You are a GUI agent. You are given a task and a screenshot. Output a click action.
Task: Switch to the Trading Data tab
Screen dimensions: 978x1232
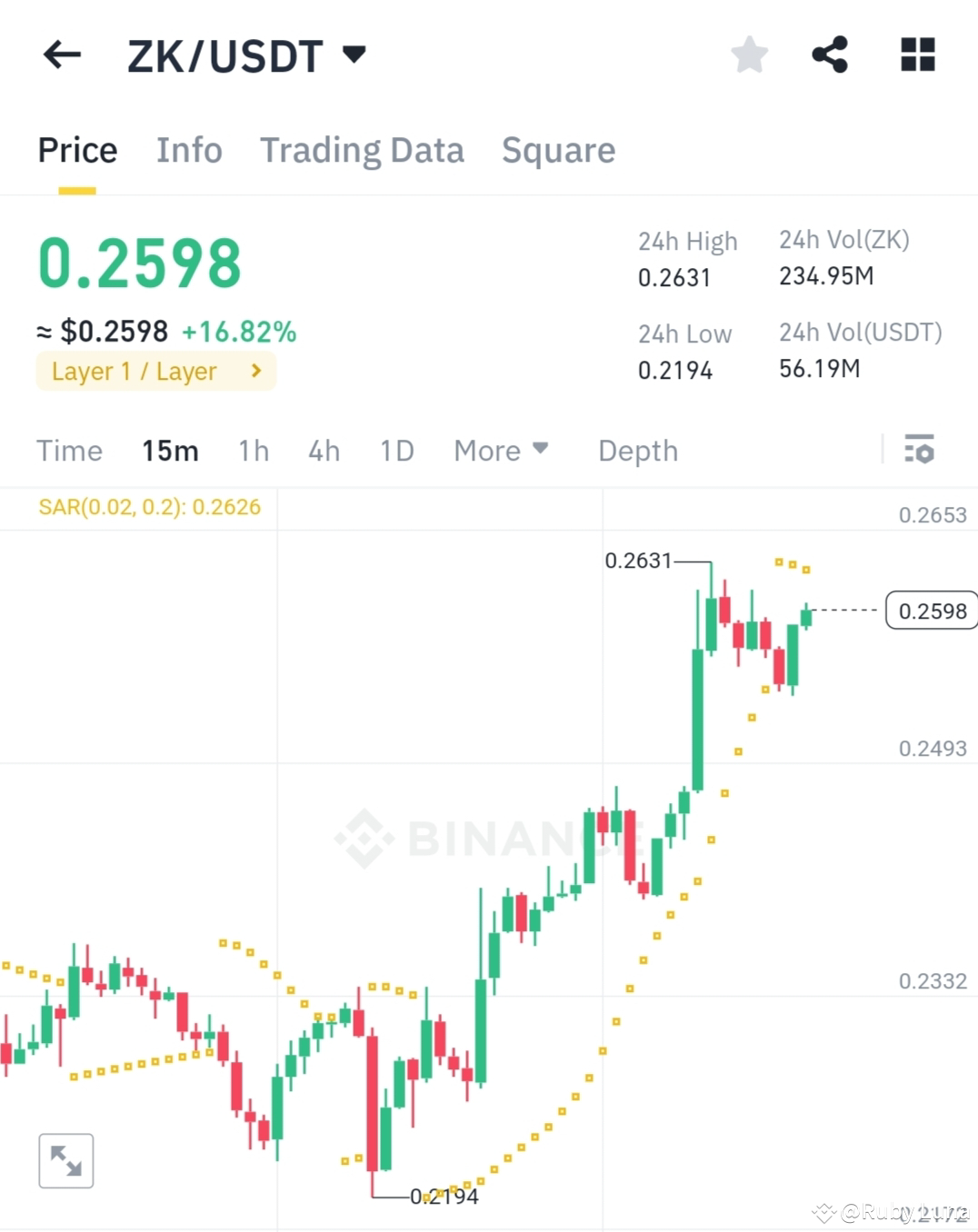(363, 150)
